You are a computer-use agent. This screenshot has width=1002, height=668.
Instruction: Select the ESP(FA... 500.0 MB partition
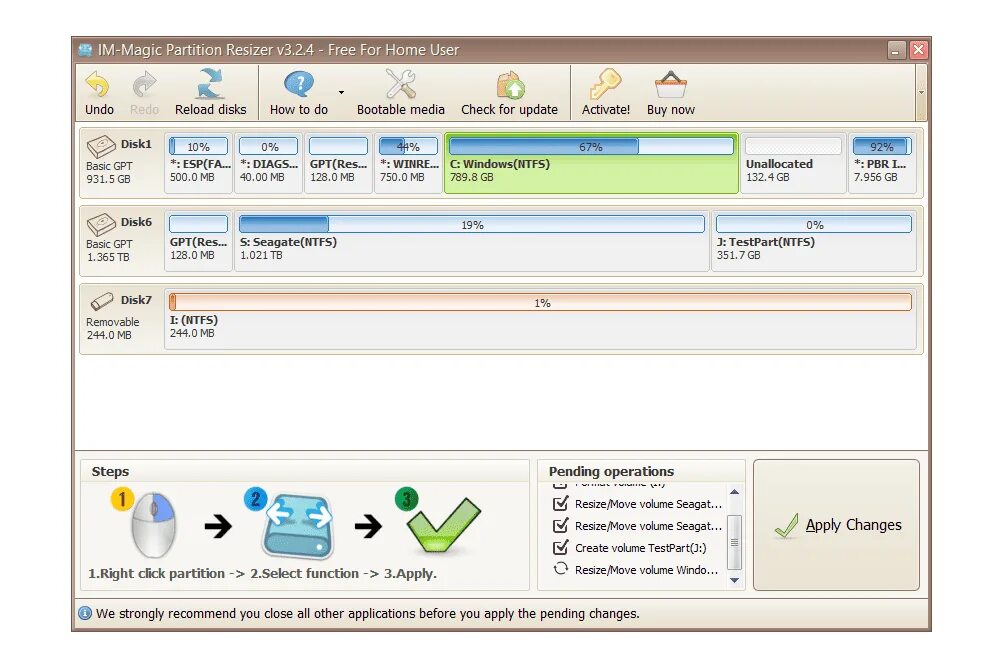[198, 163]
